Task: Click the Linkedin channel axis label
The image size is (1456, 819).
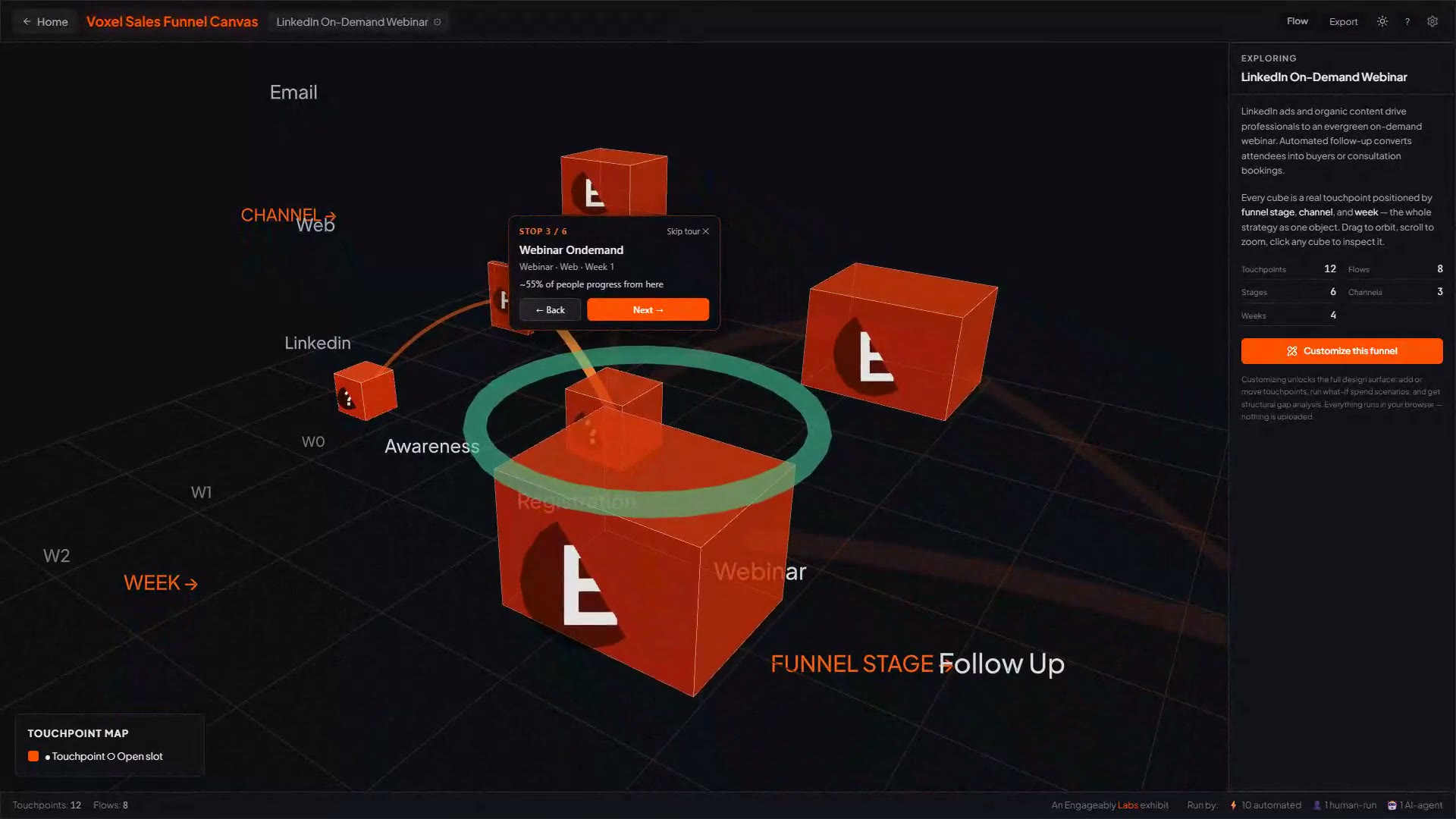Action: click(x=318, y=343)
